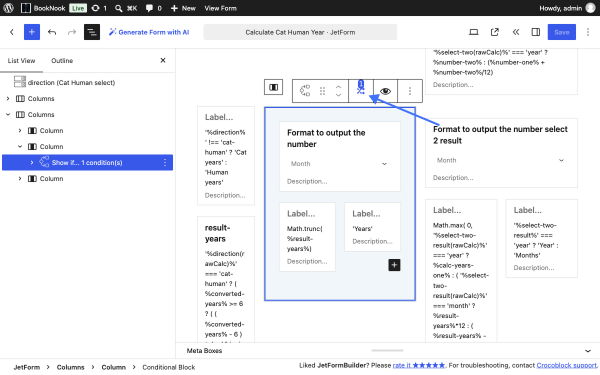Open the block toolbar options menu
This screenshot has height=375, width=600.
(410, 91)
